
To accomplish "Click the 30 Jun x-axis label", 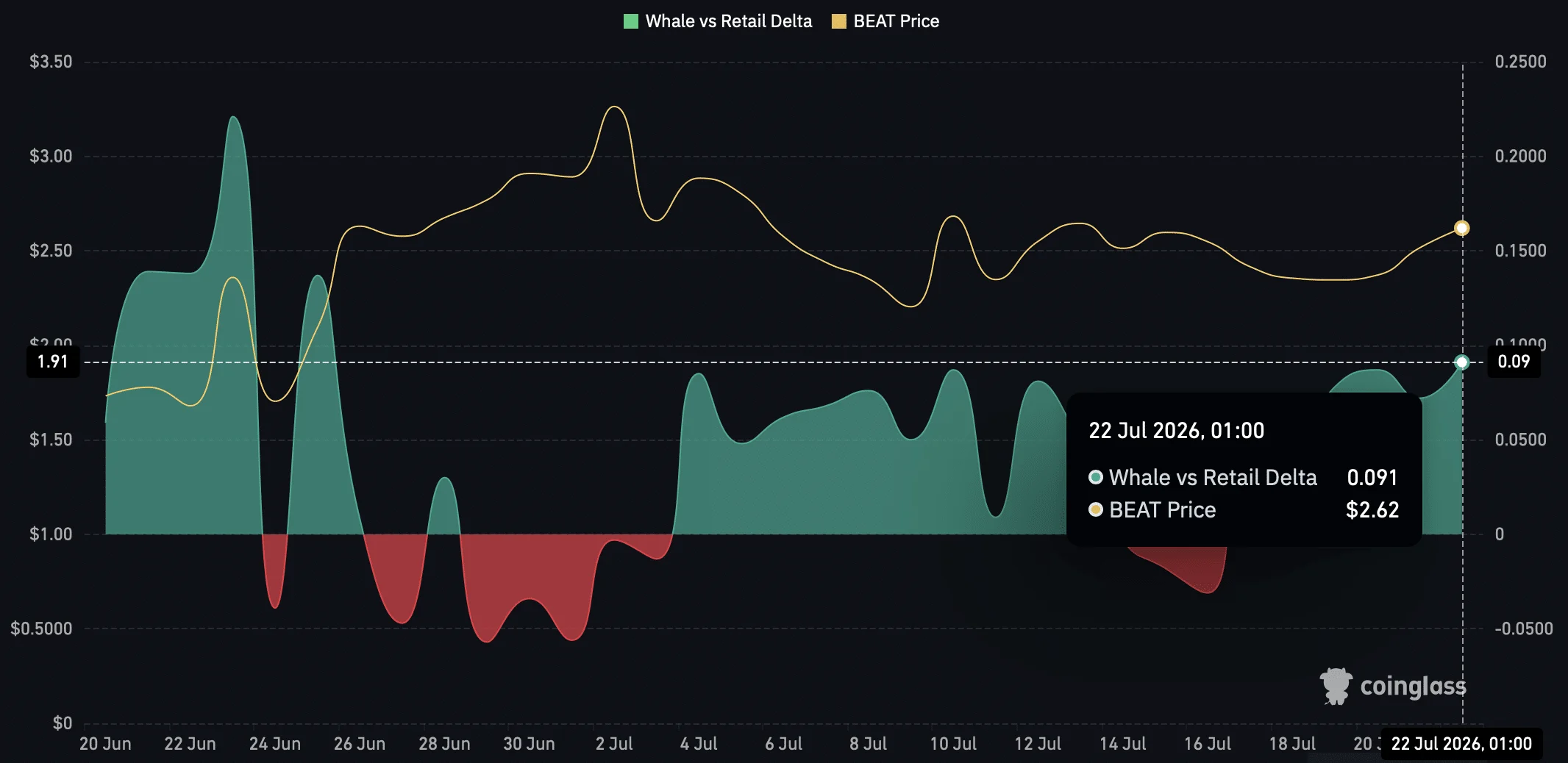I will 529,744.
